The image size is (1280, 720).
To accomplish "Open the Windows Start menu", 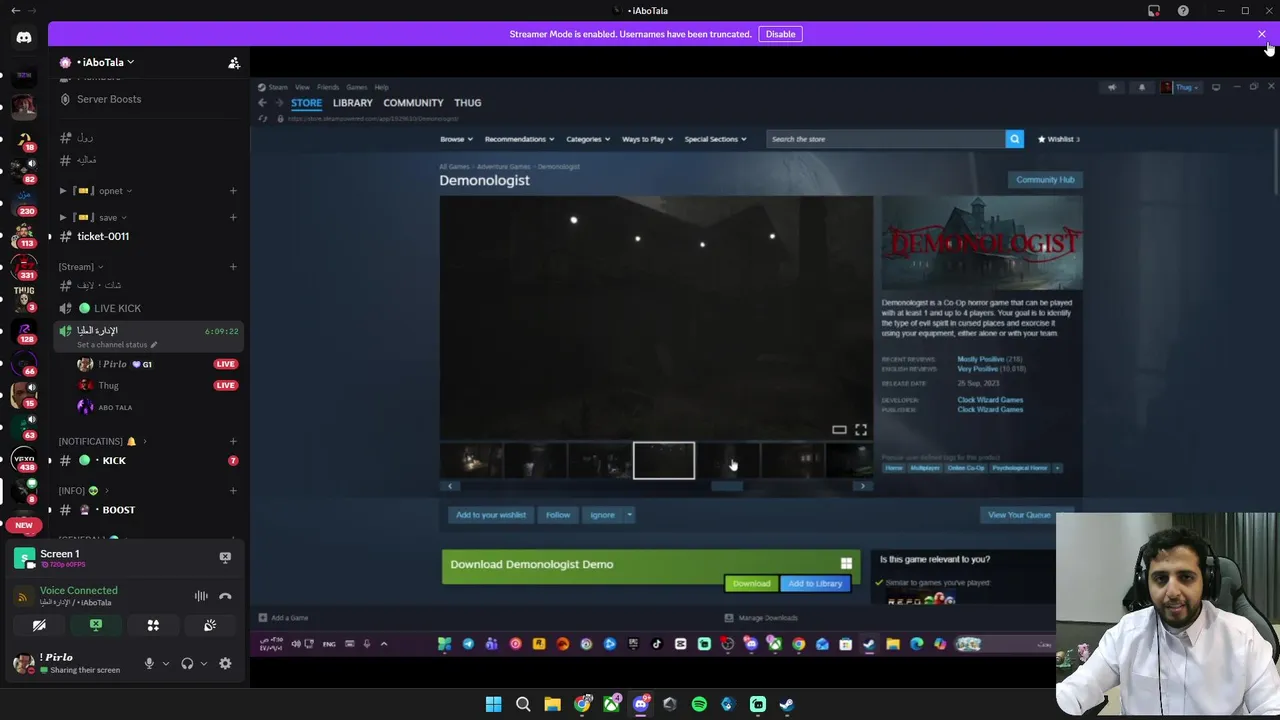I will click(x=493, y=705).
